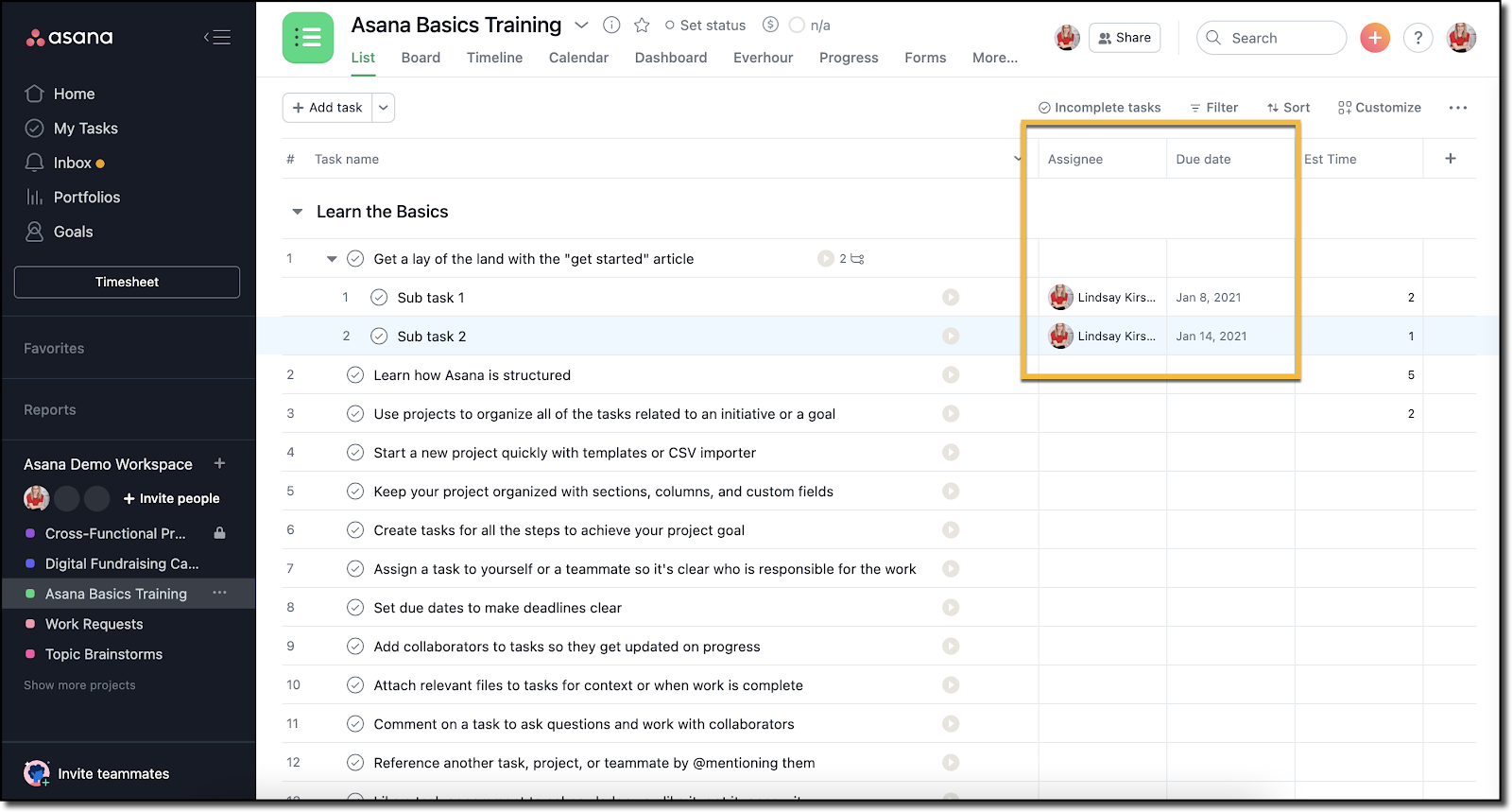
Task: Start timer for Learn how Asana is structured
Action: (951, 375)
